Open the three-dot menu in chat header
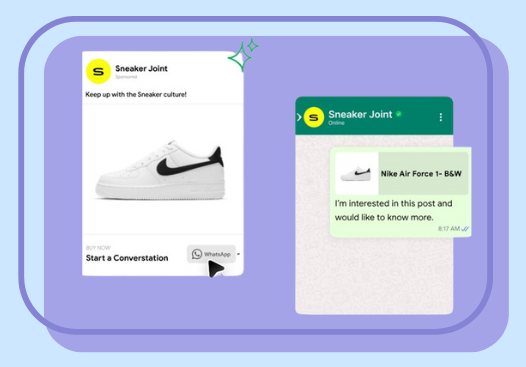 [440, 117]
